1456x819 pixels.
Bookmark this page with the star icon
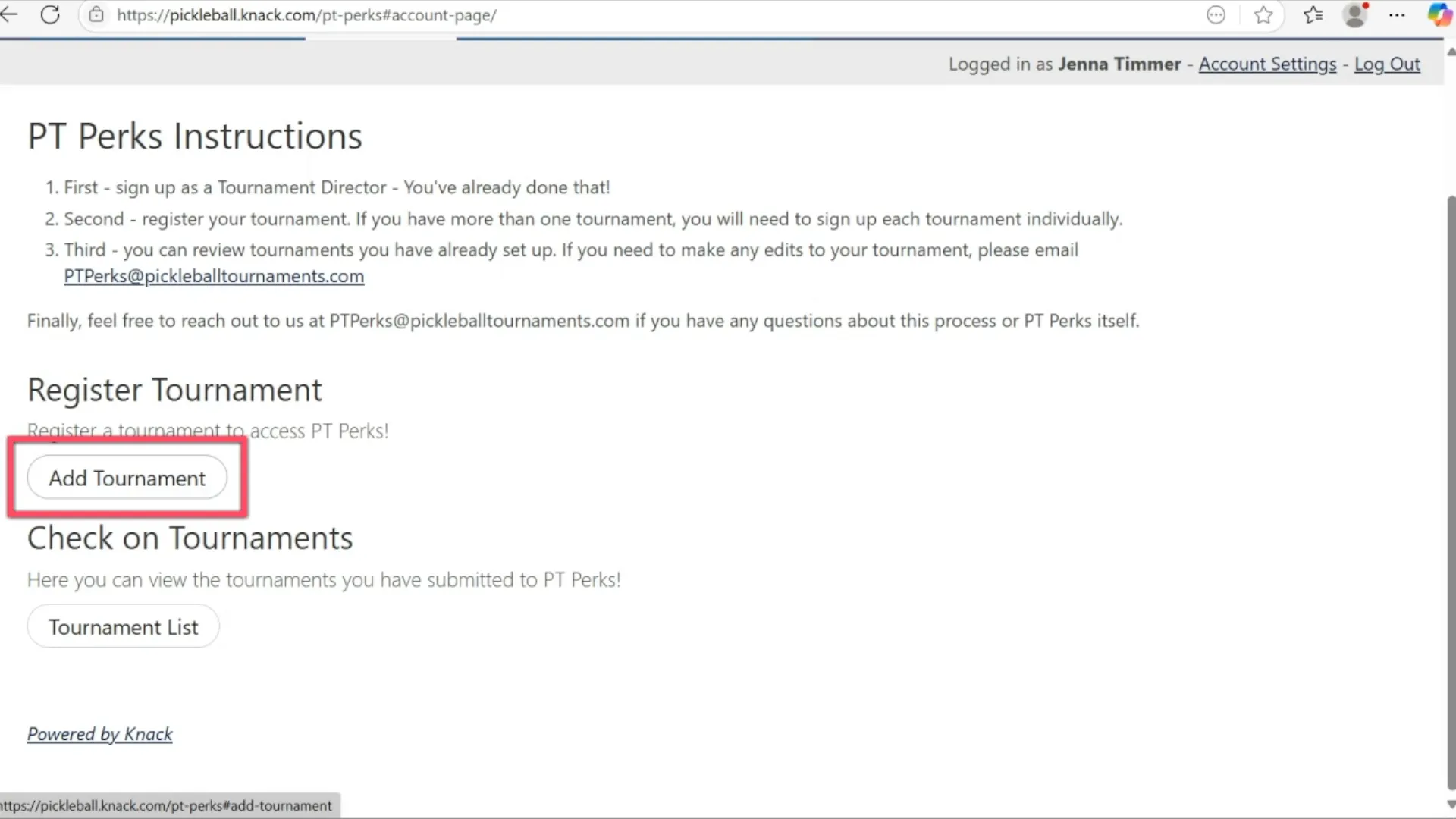(x=1263, y=15)
